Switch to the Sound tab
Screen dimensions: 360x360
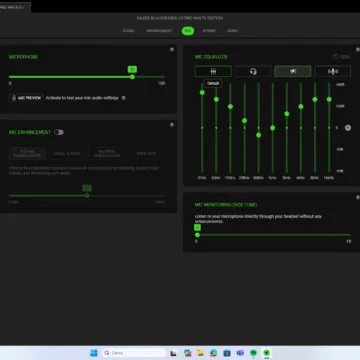click(x=129, y=31)
